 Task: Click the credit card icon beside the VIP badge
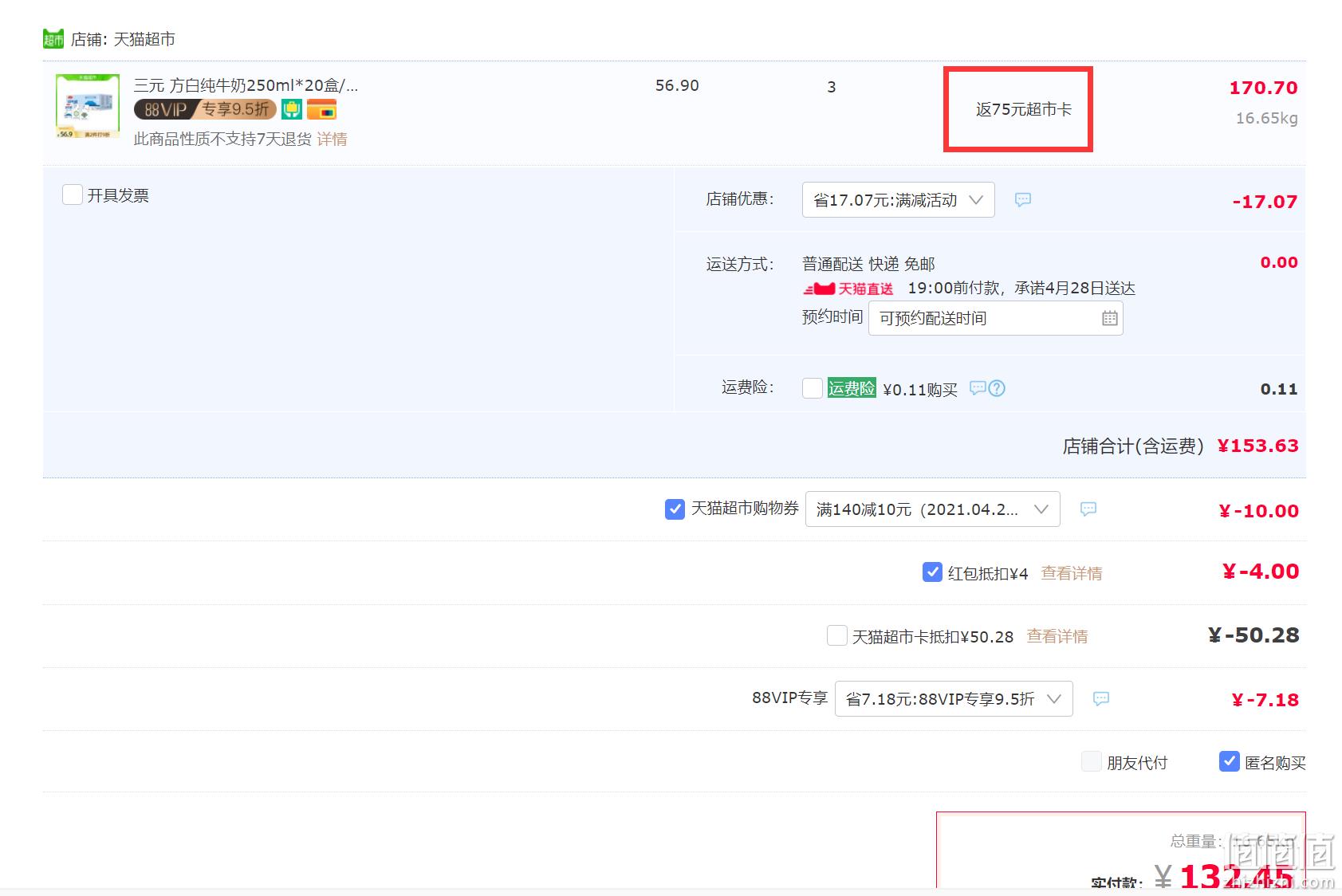click(x=321, y=109)
